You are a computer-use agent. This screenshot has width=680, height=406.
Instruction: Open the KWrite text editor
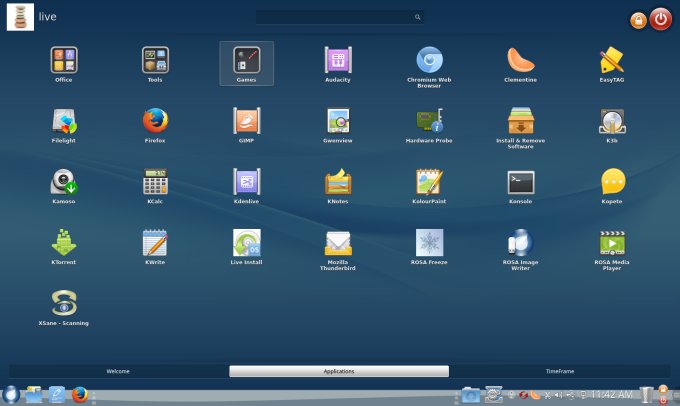click(155, 246)
